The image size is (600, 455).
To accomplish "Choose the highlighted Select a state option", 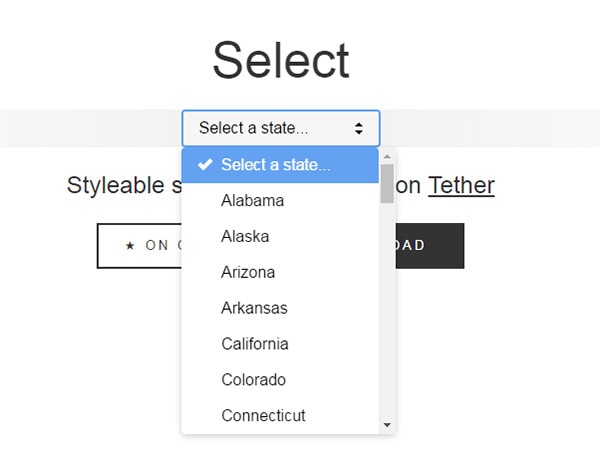I will [280, 165].
